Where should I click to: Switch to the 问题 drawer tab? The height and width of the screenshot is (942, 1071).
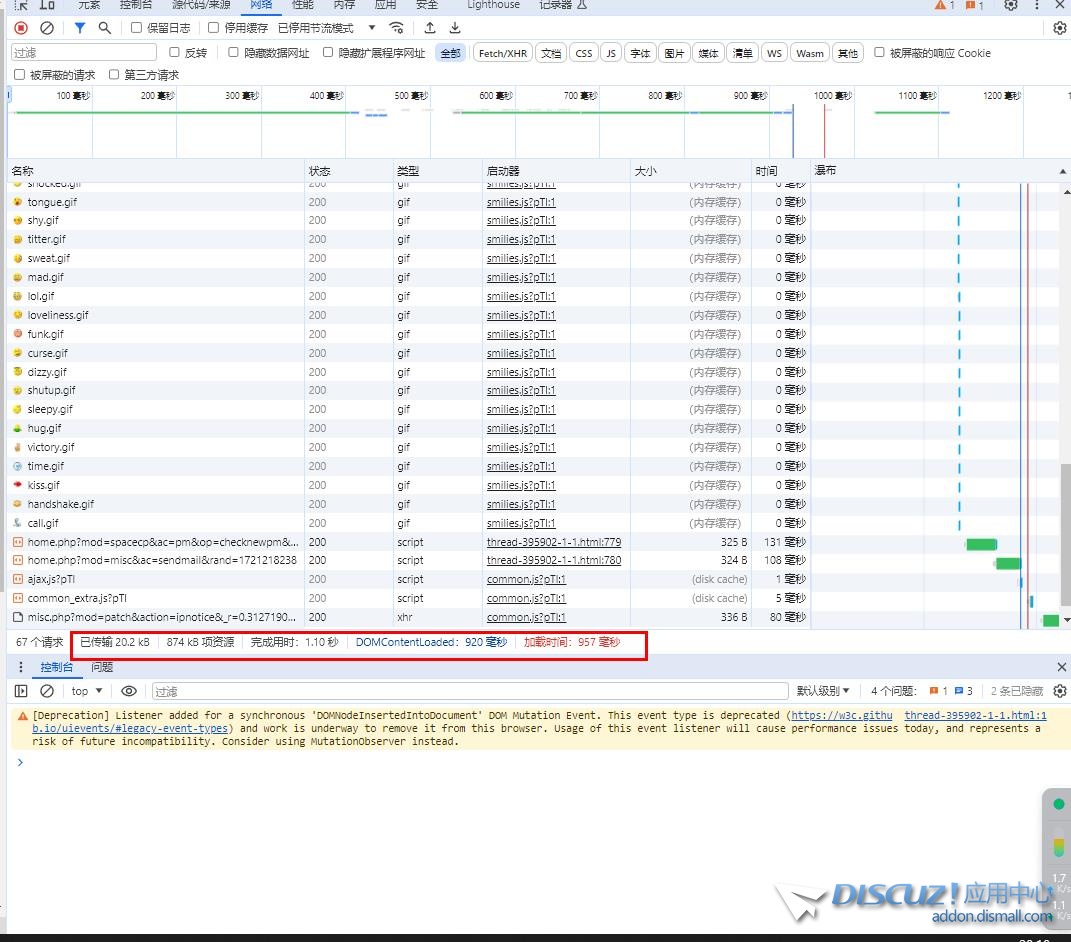(102, 667)
